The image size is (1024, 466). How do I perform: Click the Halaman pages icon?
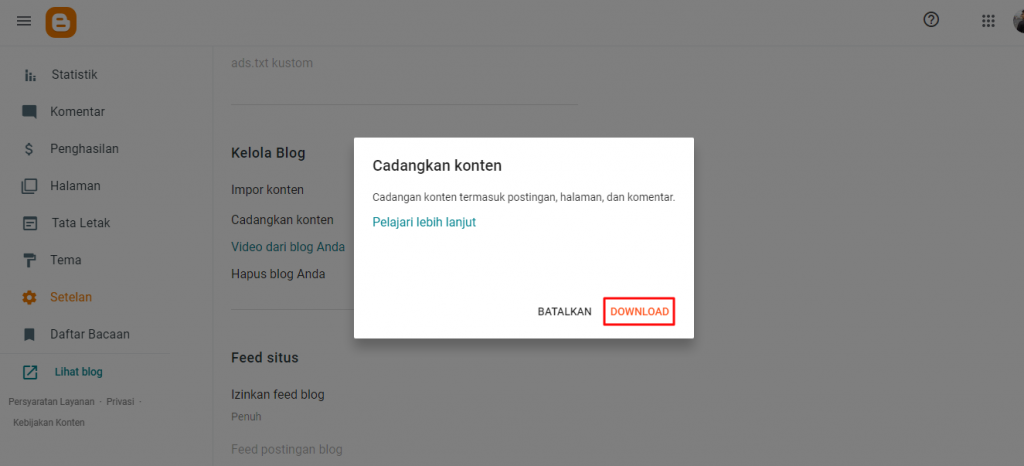(29, 186)
